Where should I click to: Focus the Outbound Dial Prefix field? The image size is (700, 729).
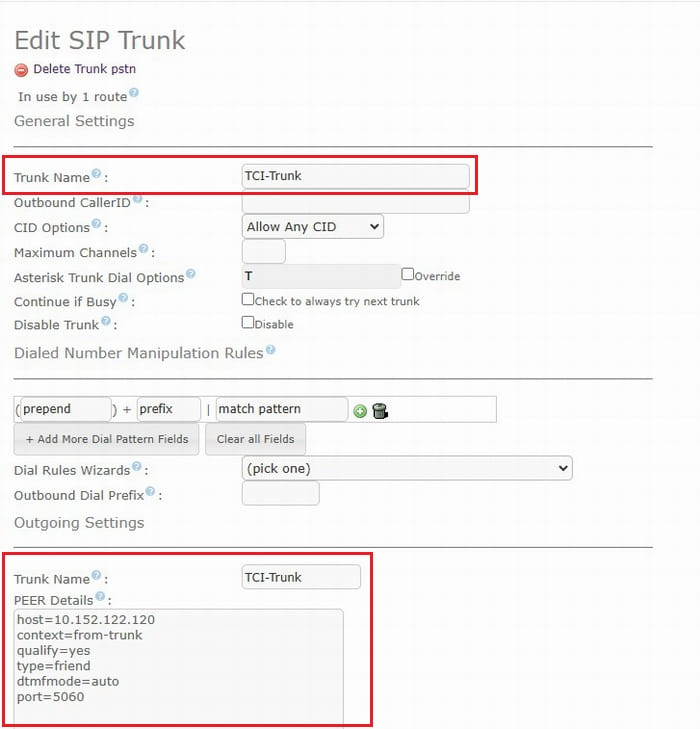pyautogui.click(x=280, y=493)
